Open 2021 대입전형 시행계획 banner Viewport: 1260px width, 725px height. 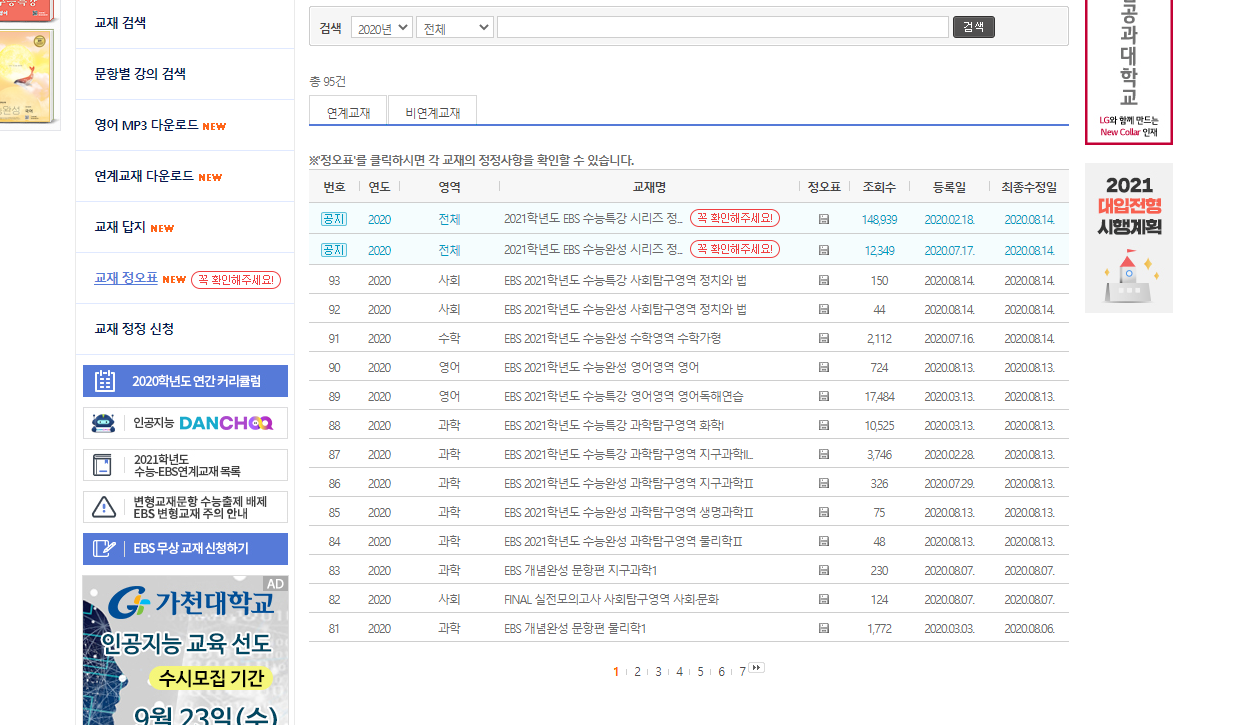point(1129,238)
